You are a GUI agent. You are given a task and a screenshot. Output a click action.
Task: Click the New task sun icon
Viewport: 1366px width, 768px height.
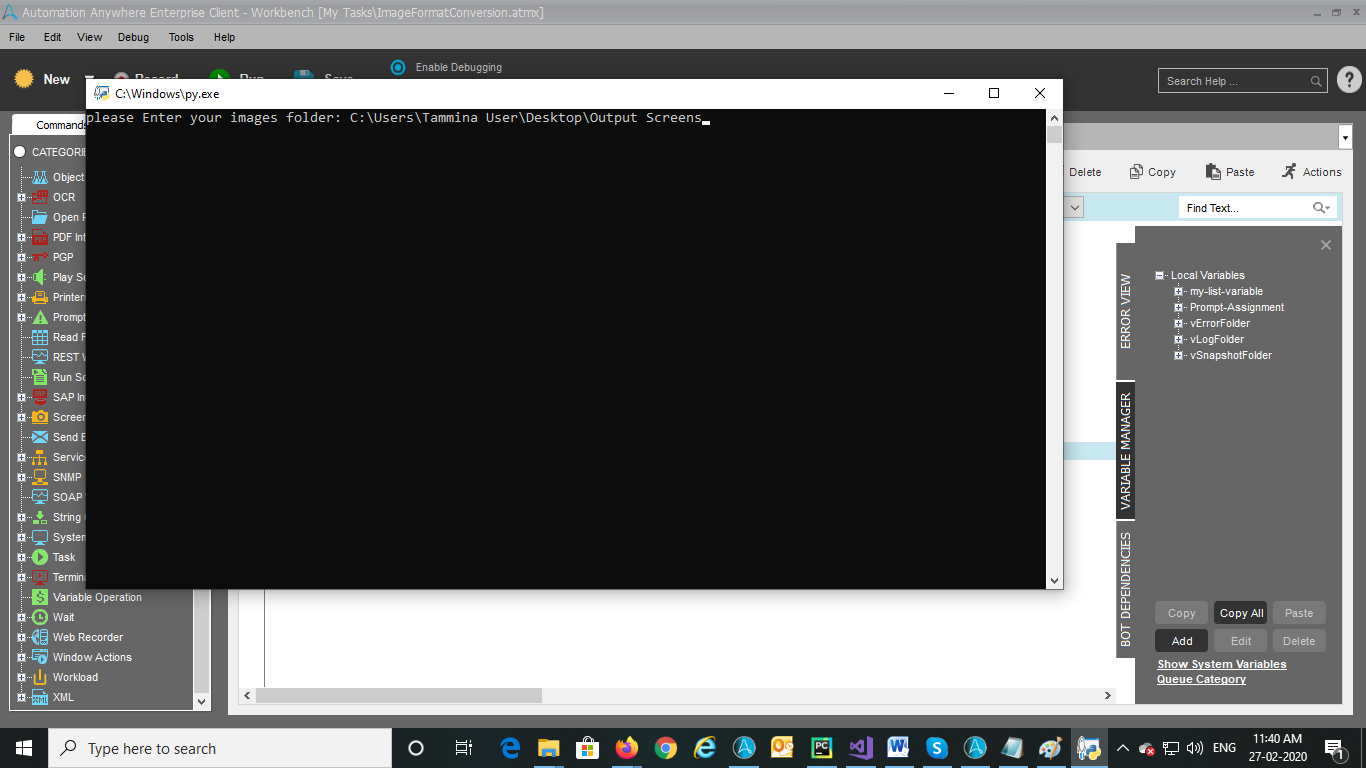click(x=24, y=79)
